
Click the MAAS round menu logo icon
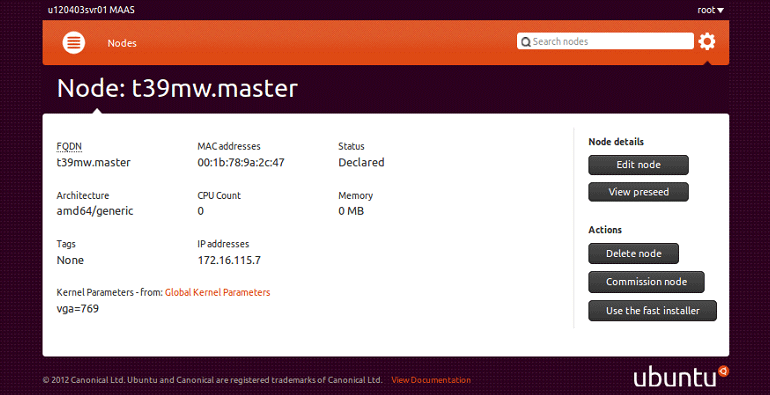[x=74, y=43]
